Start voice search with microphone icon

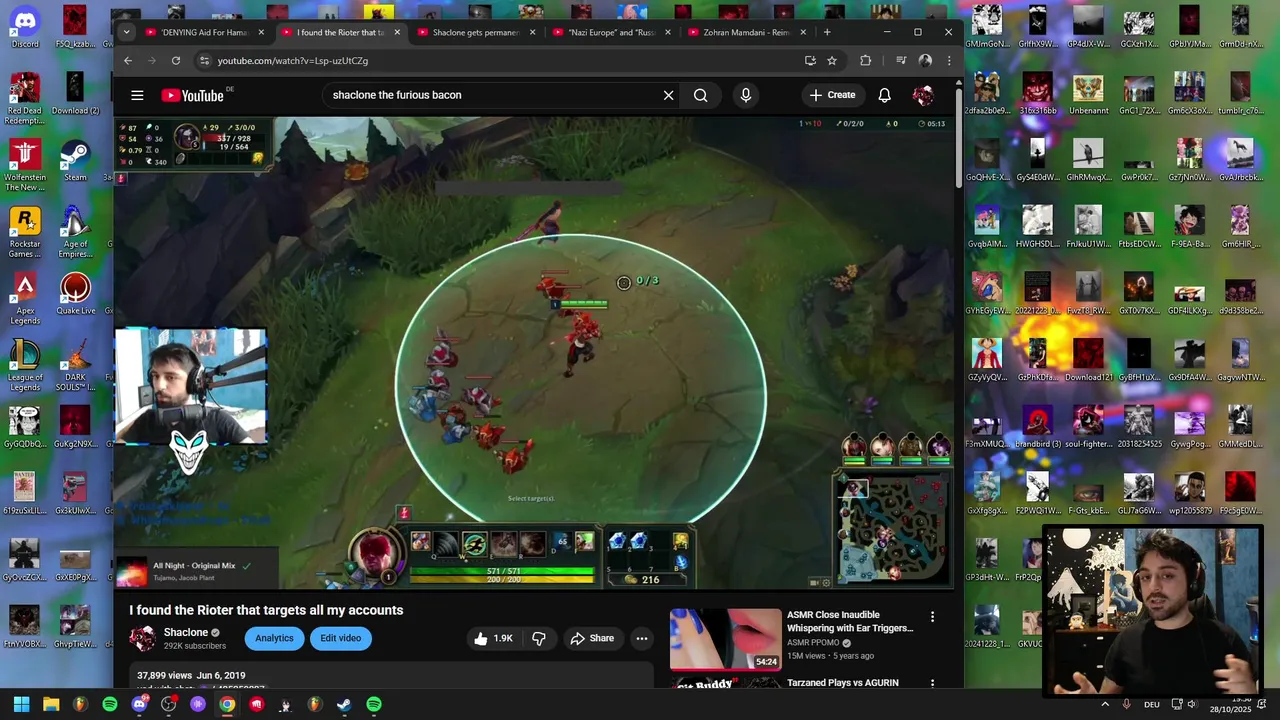tap(745, 95)
